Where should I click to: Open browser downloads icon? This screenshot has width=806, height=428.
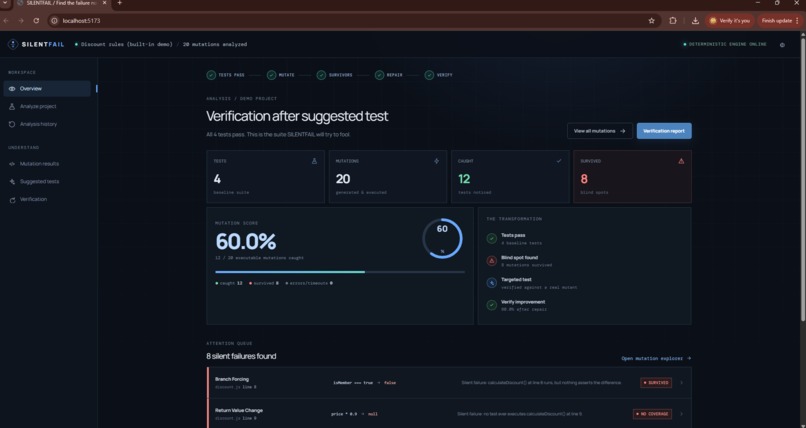[x=695, y=21]
